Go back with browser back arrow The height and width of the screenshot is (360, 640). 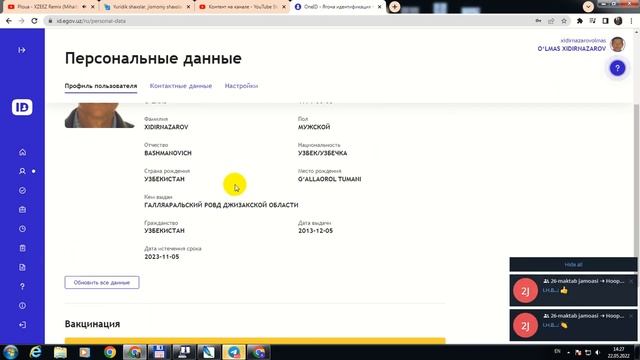coord(9,21)
